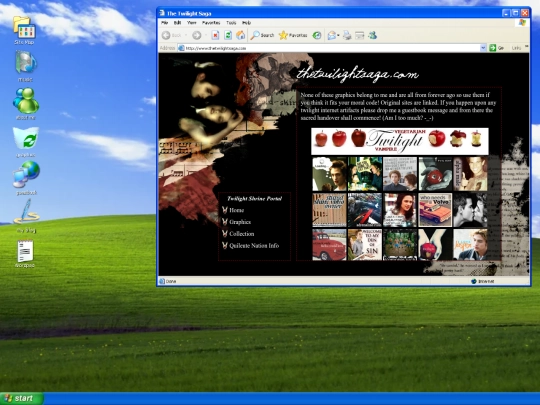540x405 pixels.
Task: Click the Messenger icon in toolbar
Action: (372, 35)
